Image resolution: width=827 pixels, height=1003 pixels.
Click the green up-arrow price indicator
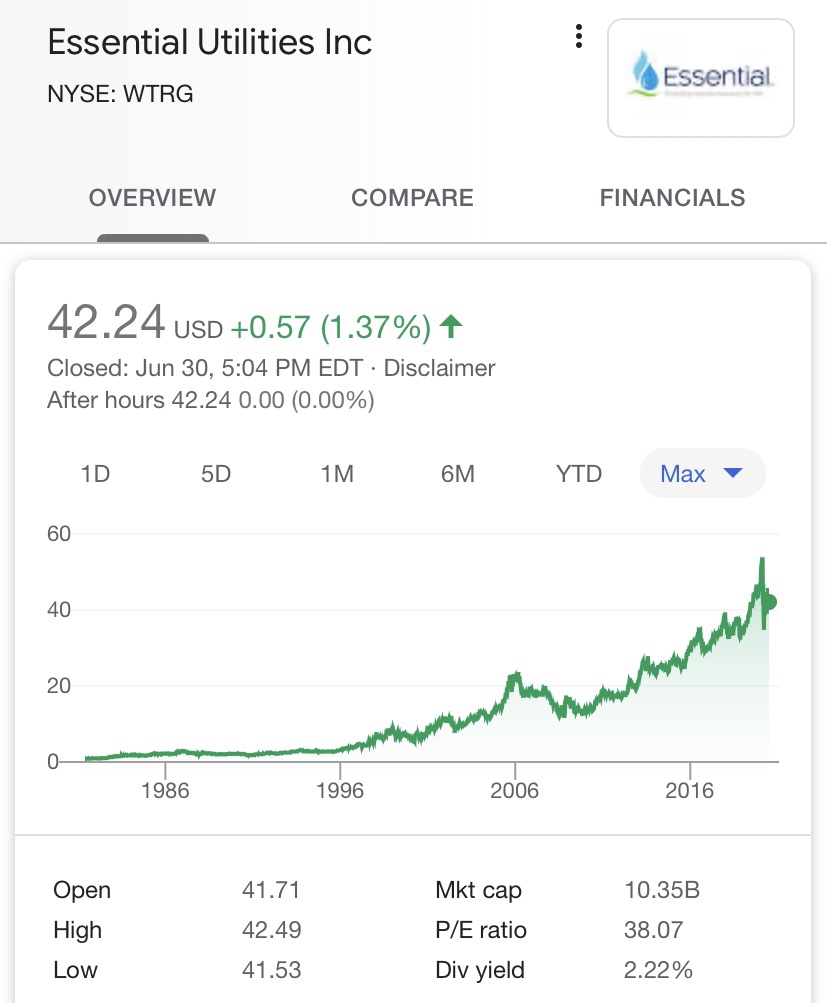452,326
